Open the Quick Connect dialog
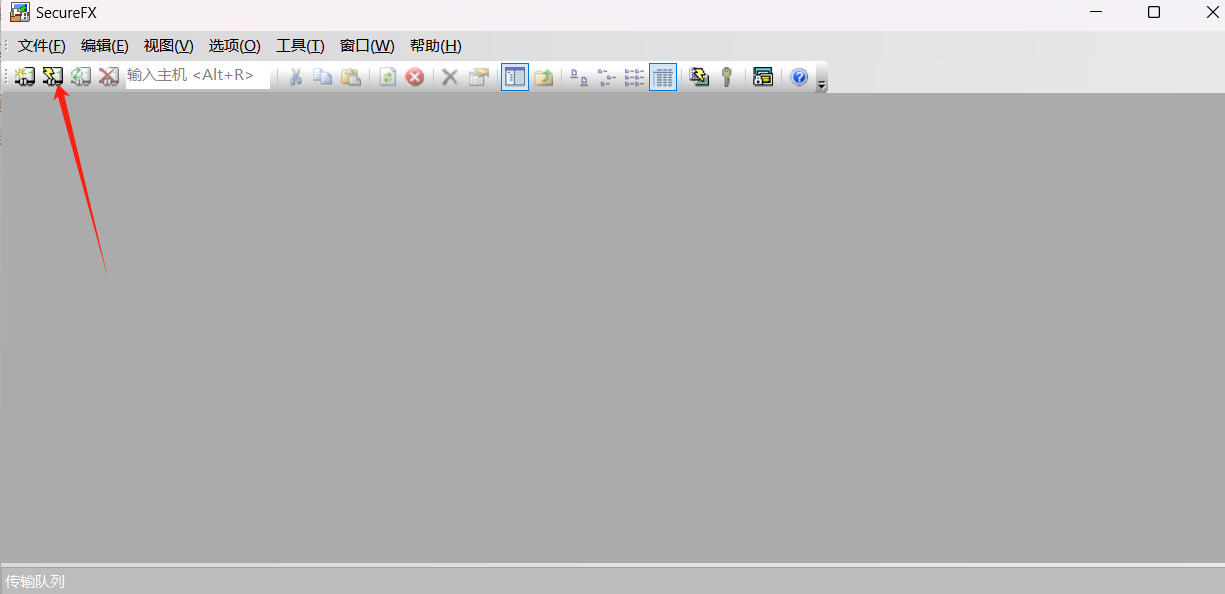This screenshot has height=594, width=1225. 52,77
